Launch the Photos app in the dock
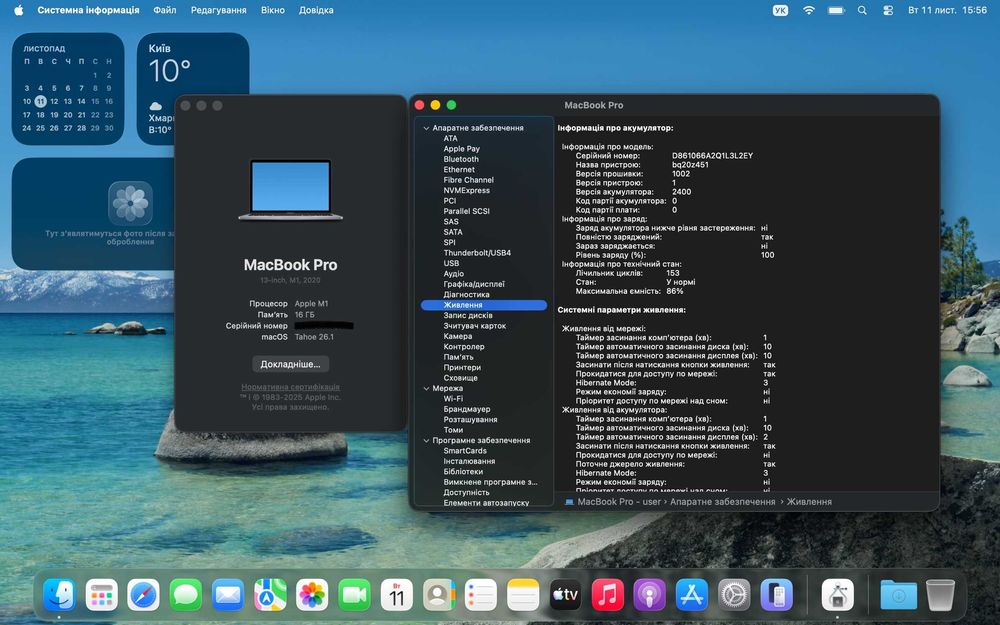The image size is (1000, 625). 312,596
